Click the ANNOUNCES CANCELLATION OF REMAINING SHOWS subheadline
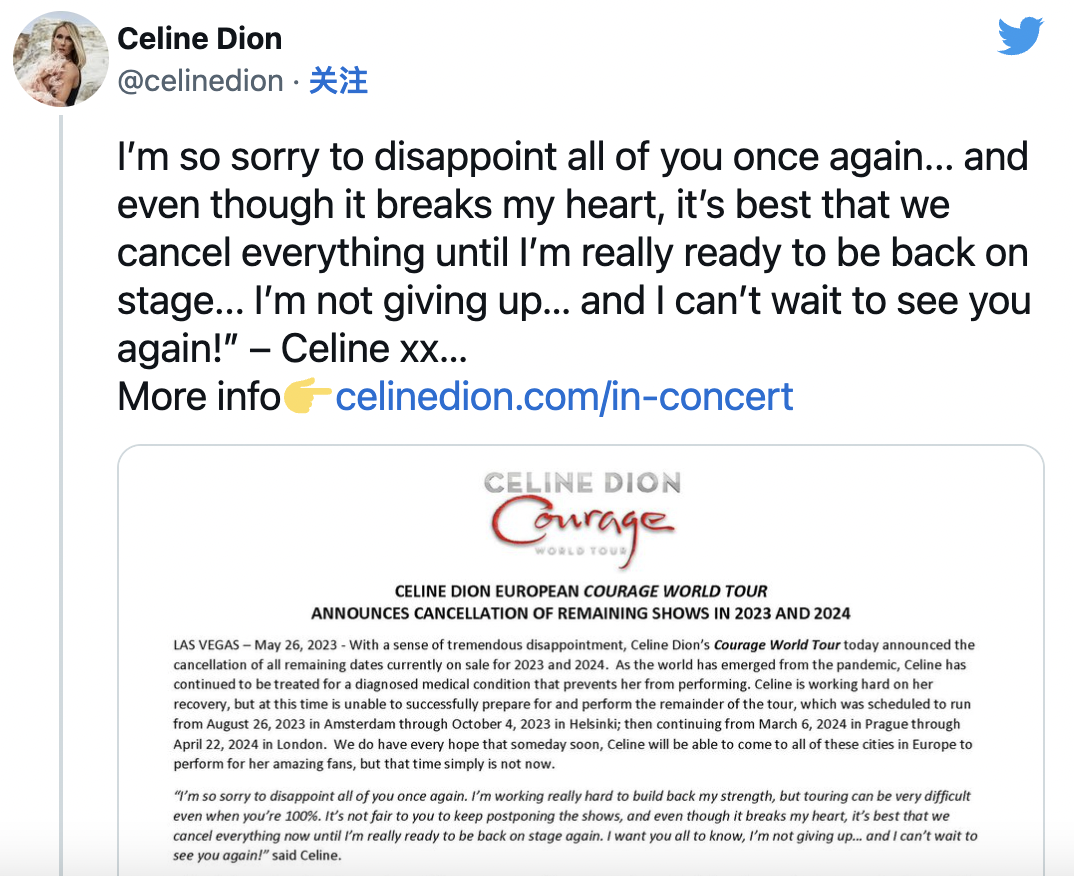 (x=581, y=612)
